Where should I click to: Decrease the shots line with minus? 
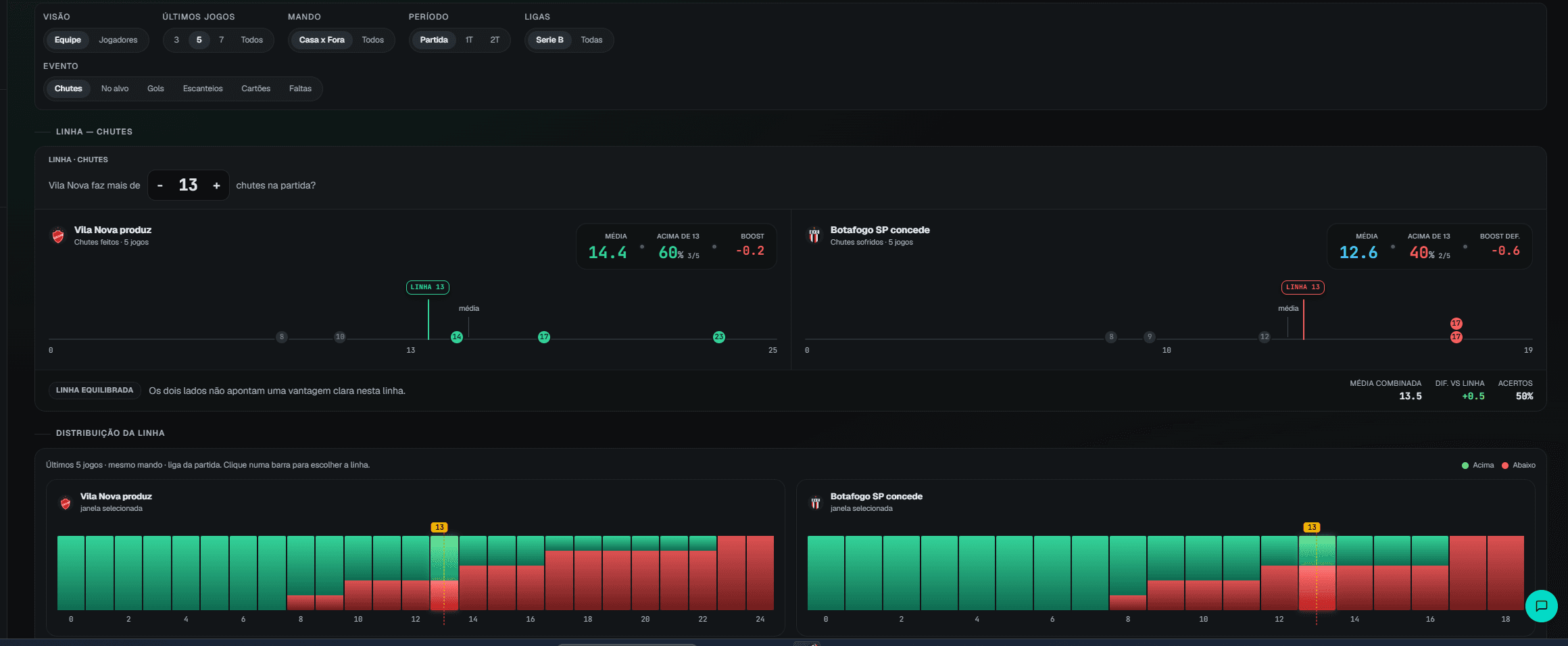(x=160, y=185)
